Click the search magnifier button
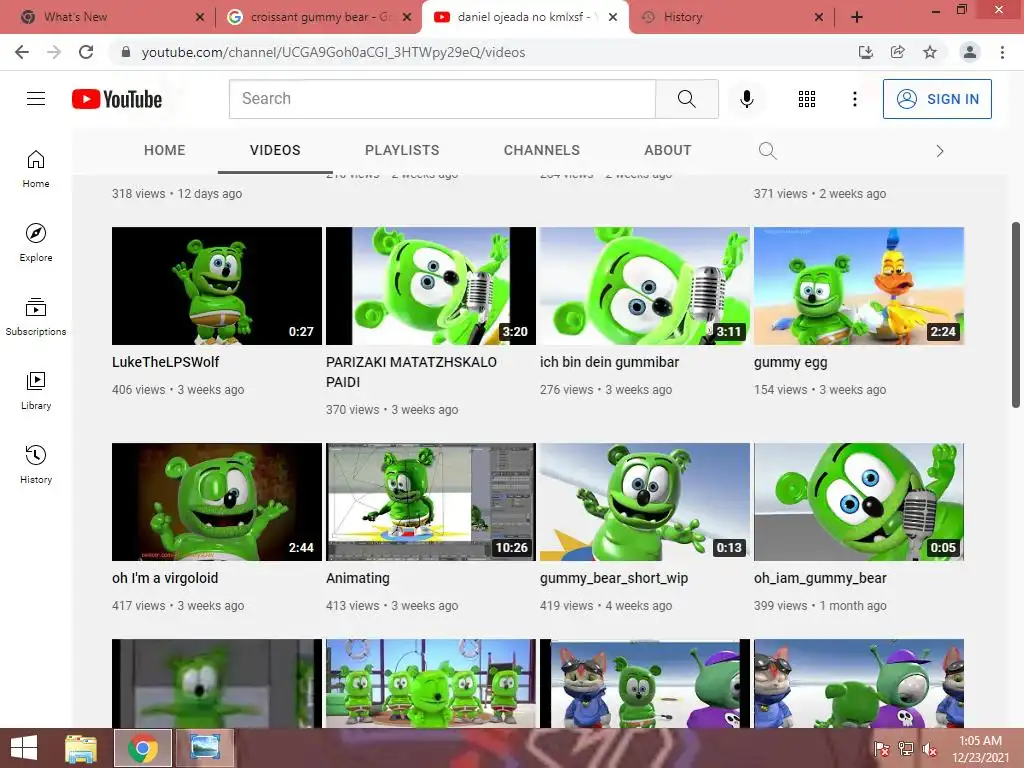The image size is (1024, 768). pos(686,99)
